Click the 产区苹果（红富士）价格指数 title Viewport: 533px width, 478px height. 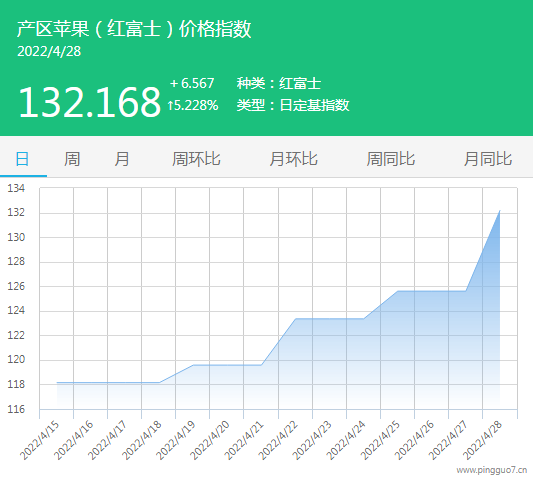134,29
